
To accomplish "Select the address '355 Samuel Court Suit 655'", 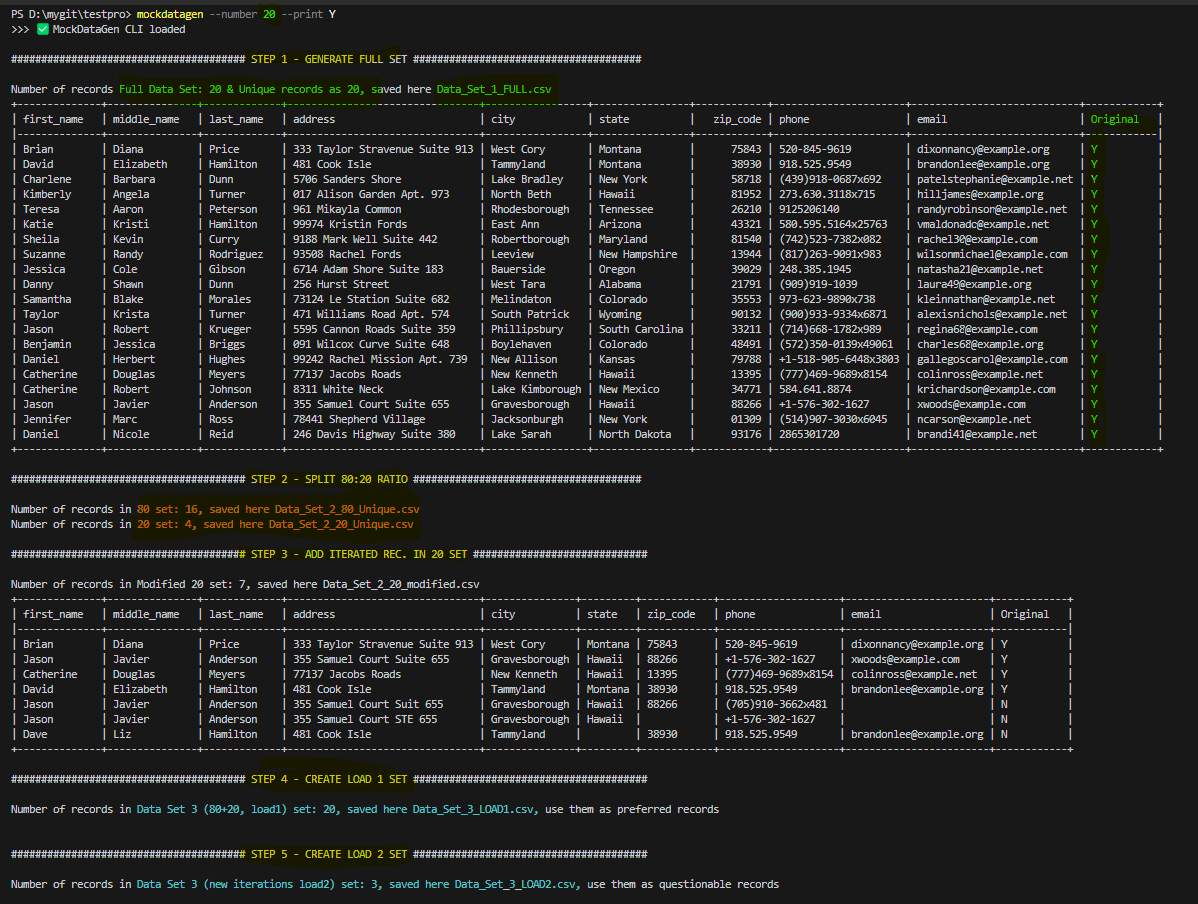I will point(367,704).
